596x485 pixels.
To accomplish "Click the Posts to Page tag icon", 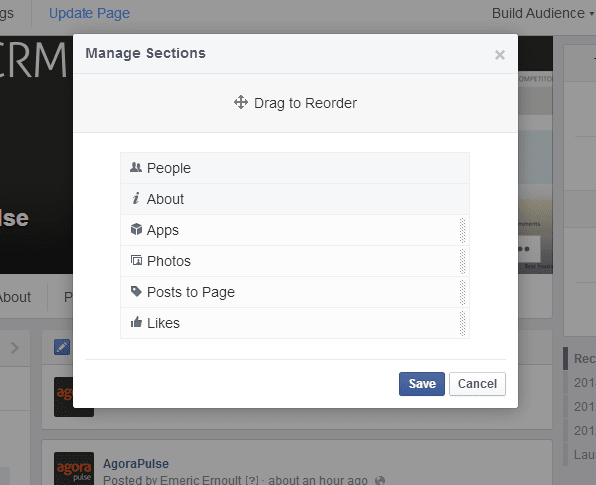I will pos(136,292).
